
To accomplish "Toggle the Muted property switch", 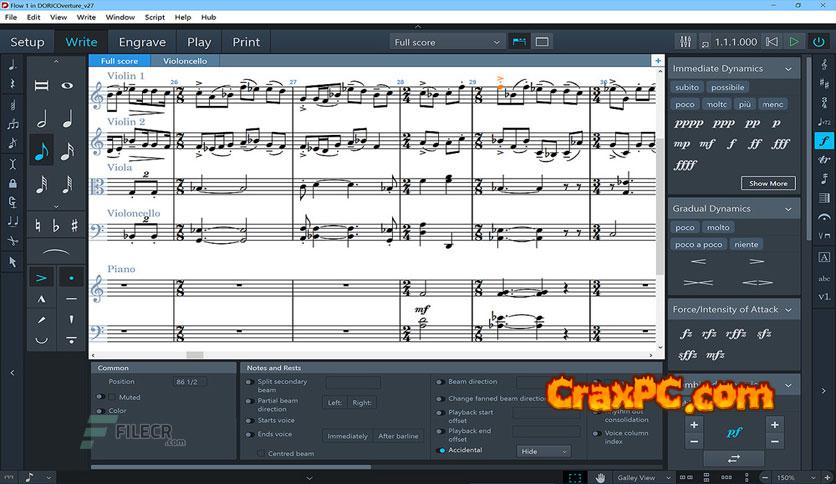I will point(101,397).
